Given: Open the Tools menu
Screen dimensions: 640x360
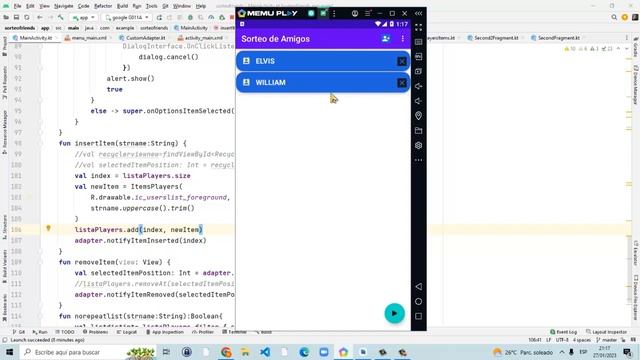Looking at the screenshot, I should pyautogui.click(x=151, y=6).
